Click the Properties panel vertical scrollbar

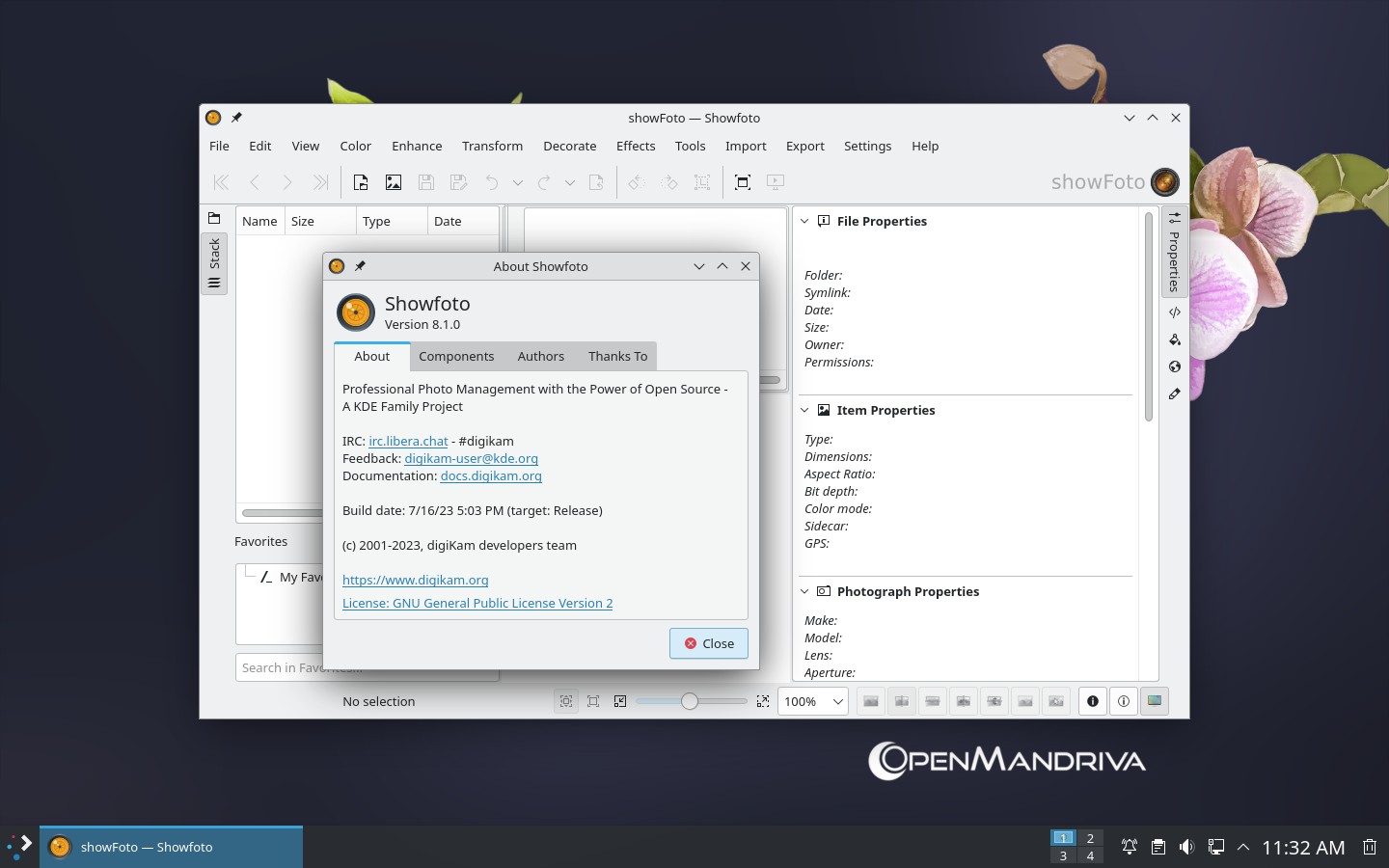(1149, 316)
